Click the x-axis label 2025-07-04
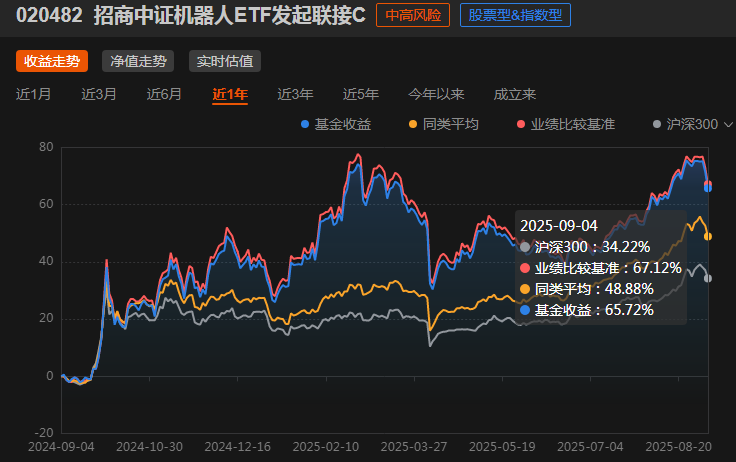The image size is (736, 462). (590, 447)
